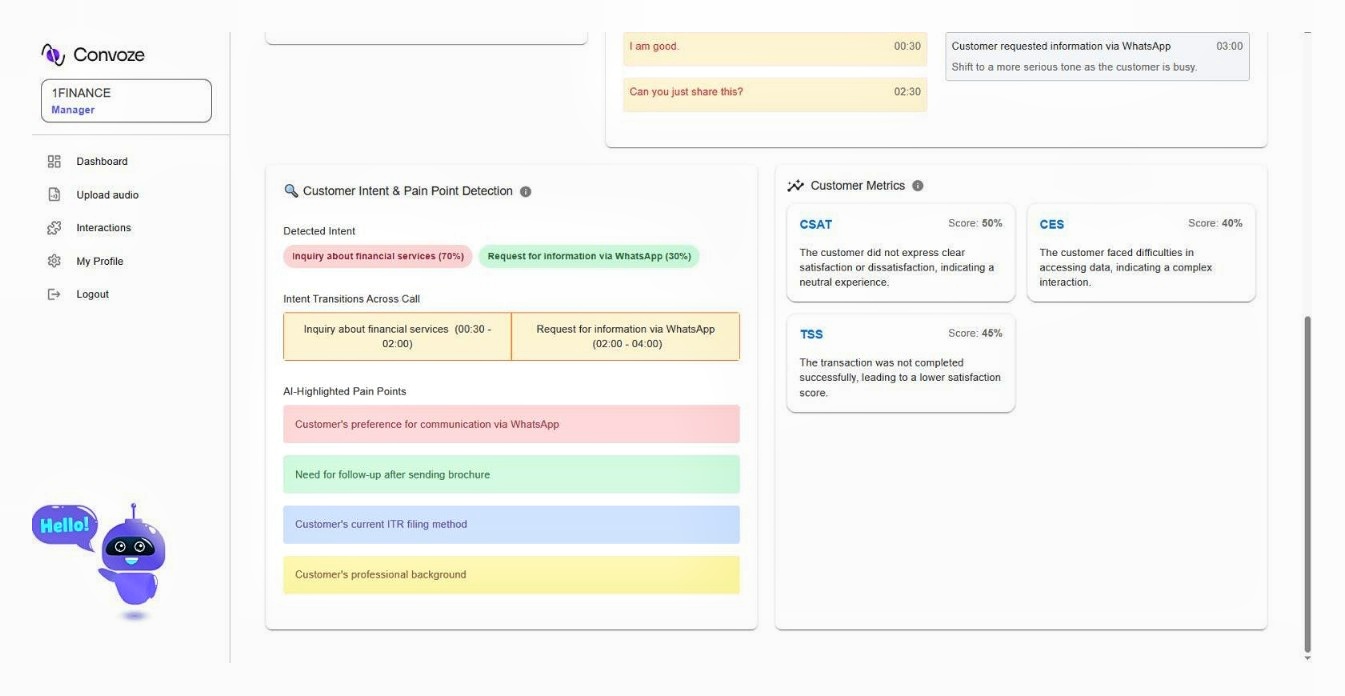Image resolution: width=1345 pixels, height=696 pixels.
Task: Click the My Profile gear icon
Action: tap(55, 261)
